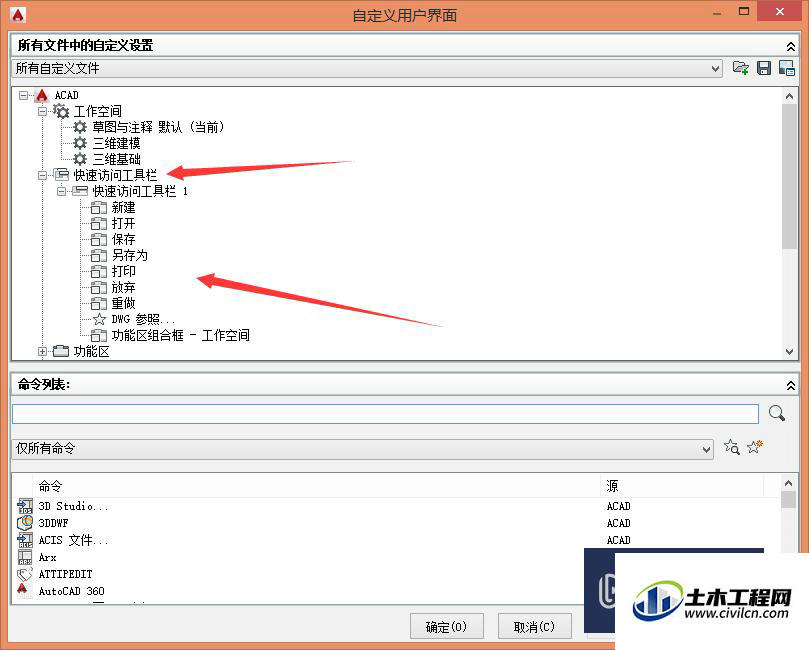Select the ACIS 文件 command icon

click(x=25, y=540)
